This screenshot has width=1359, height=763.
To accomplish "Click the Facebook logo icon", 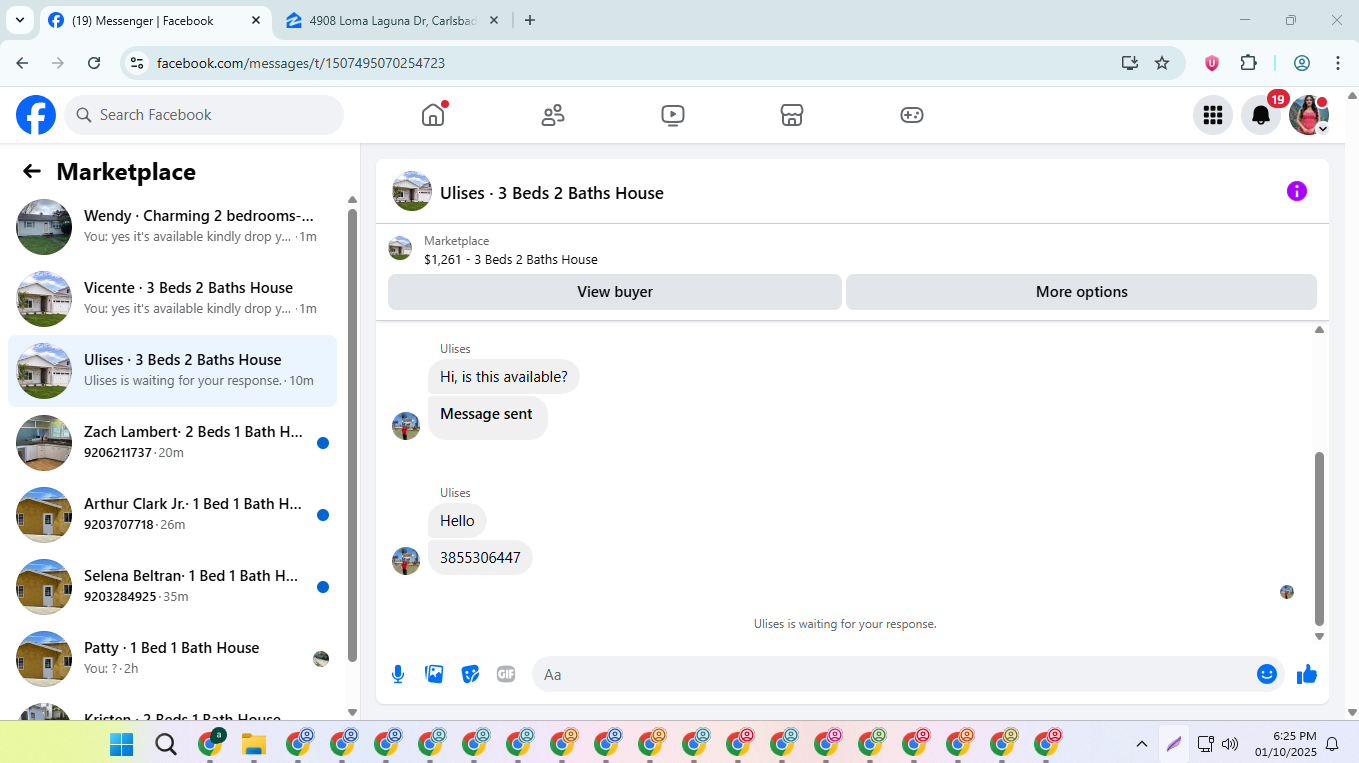I will click(x=36, y=115).
